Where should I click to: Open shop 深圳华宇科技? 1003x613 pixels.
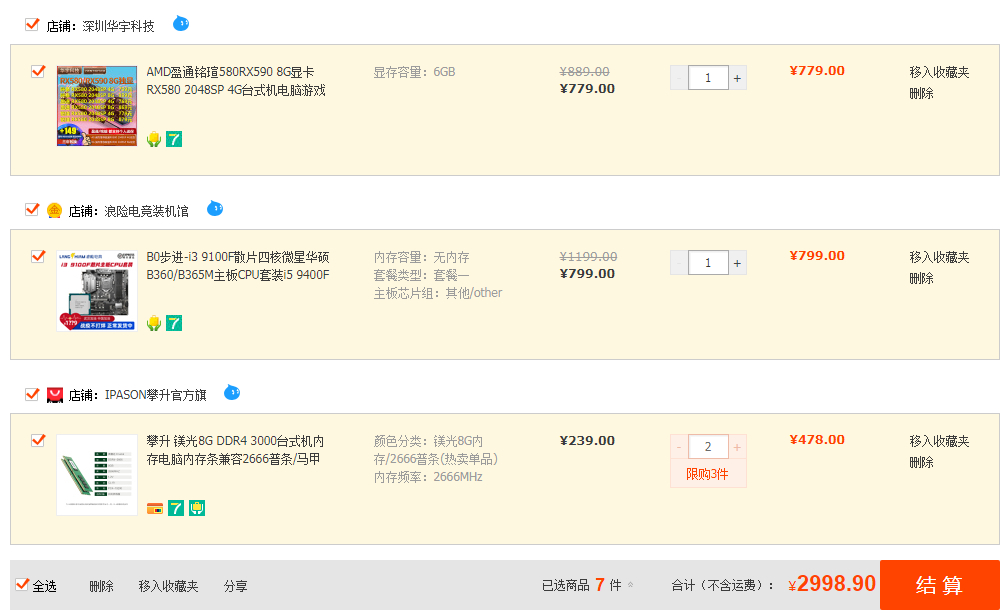tap(118, 26)
